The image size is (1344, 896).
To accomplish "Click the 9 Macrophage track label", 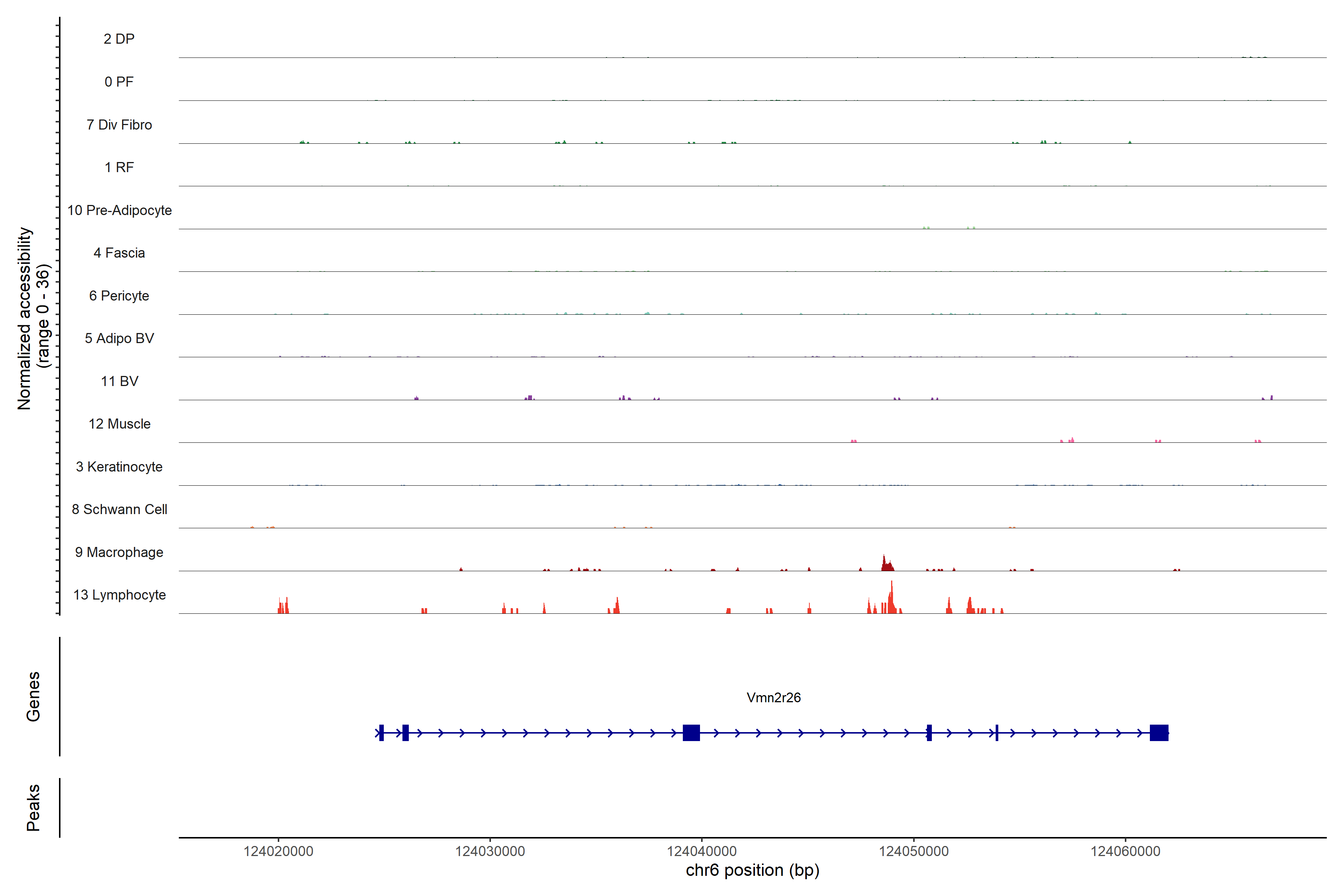I will (119, 553).
